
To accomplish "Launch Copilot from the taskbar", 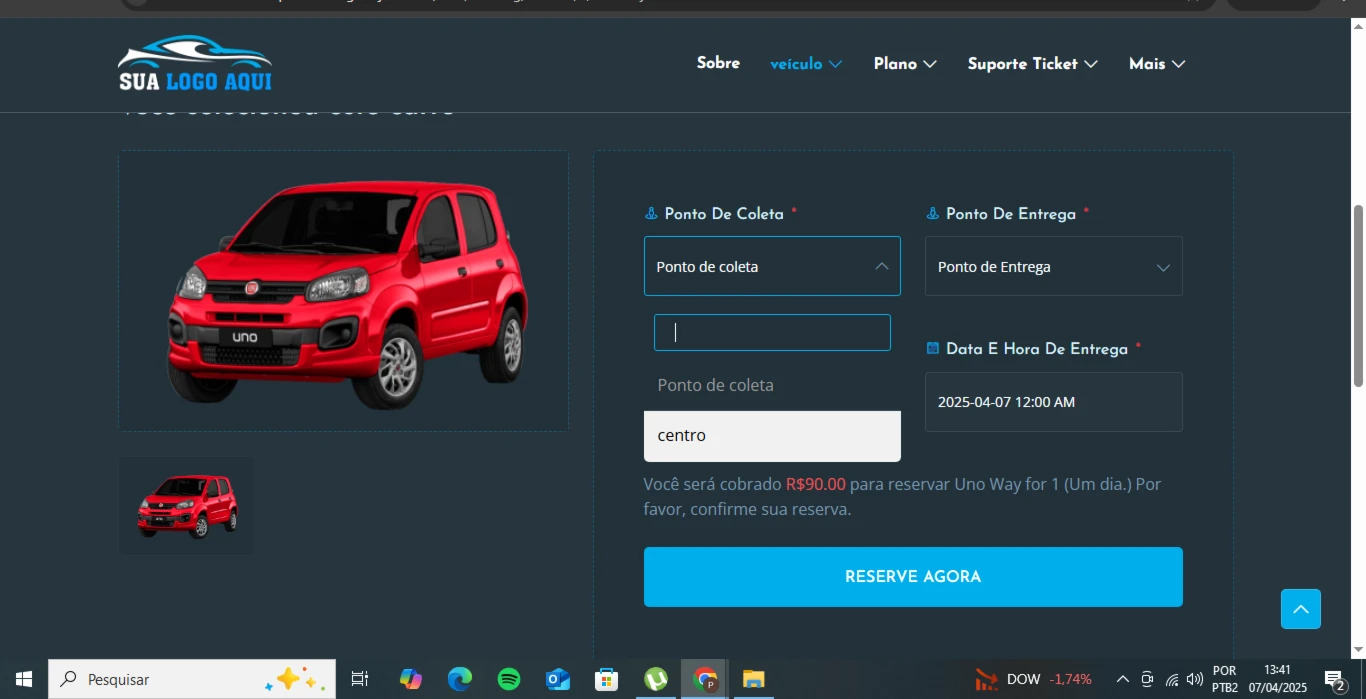I will tap(410, 679).
